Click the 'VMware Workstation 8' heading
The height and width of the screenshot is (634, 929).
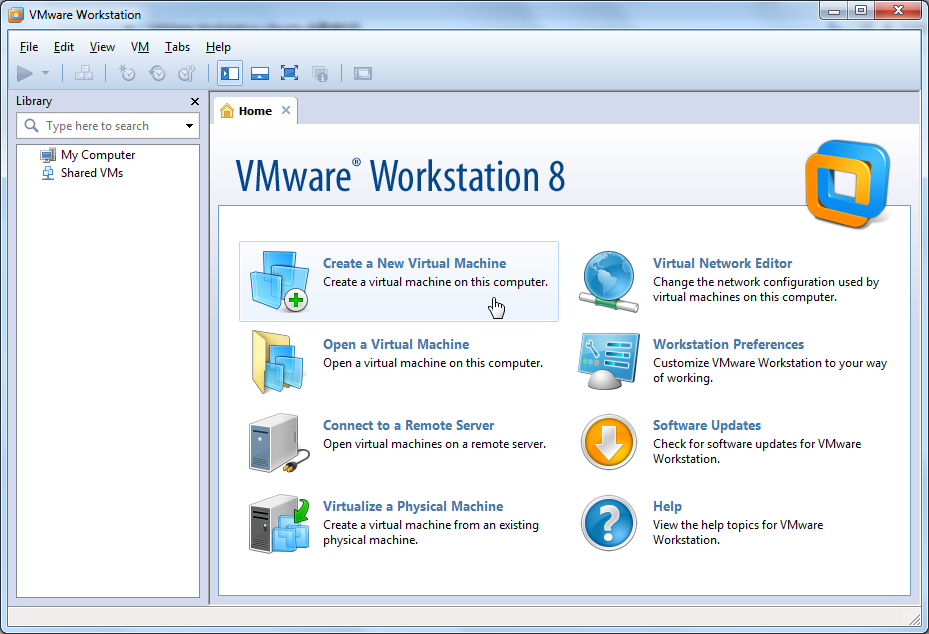coord(400,176)
